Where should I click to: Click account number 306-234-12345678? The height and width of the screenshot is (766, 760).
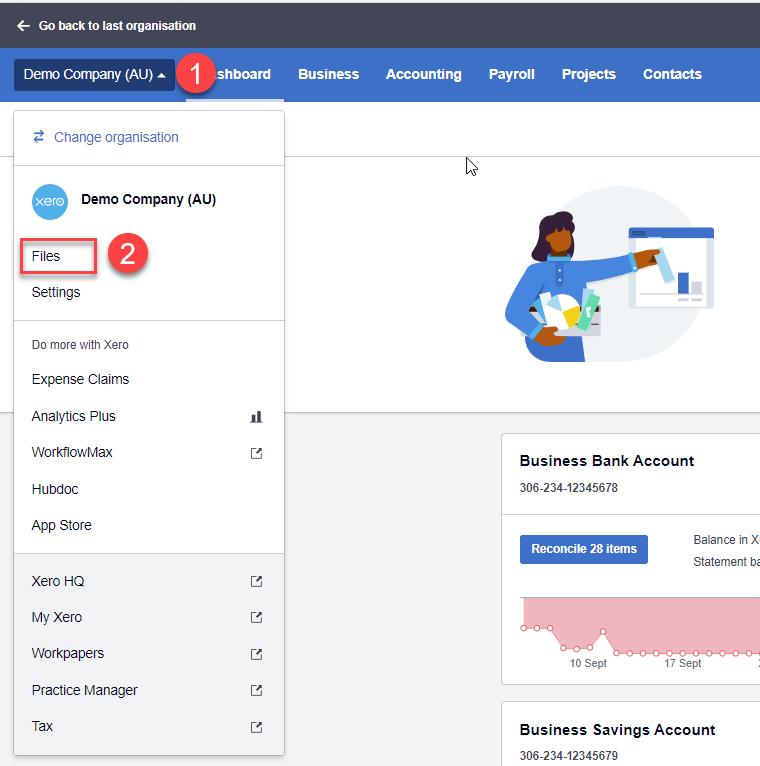[x=569, y=488]
